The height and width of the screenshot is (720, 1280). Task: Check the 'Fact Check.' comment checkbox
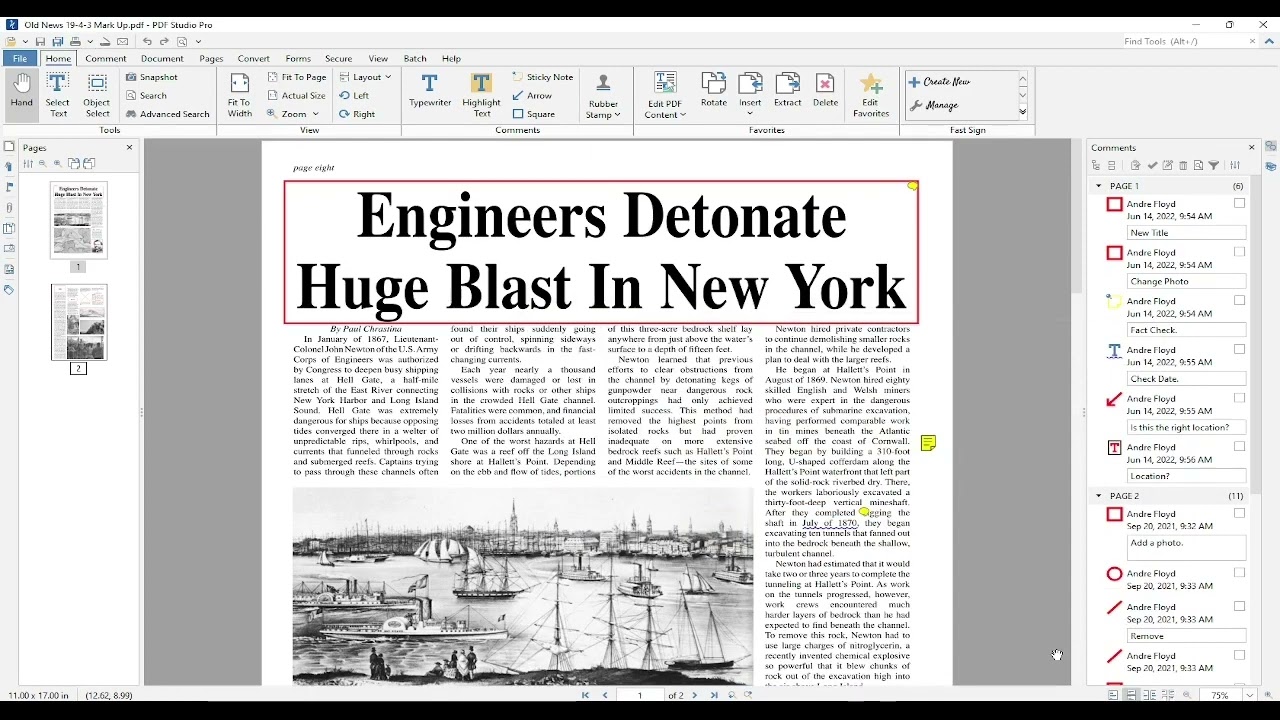point(1239,300)
